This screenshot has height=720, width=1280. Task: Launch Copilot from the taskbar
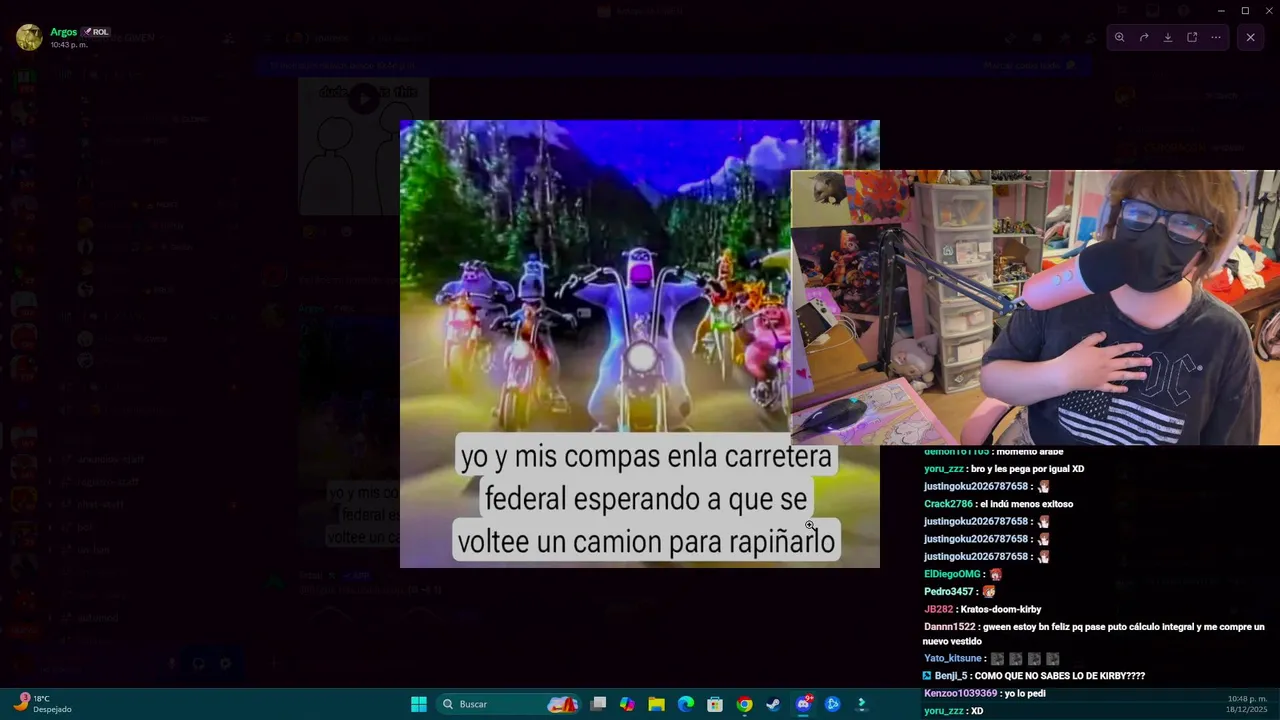point(627,704)
